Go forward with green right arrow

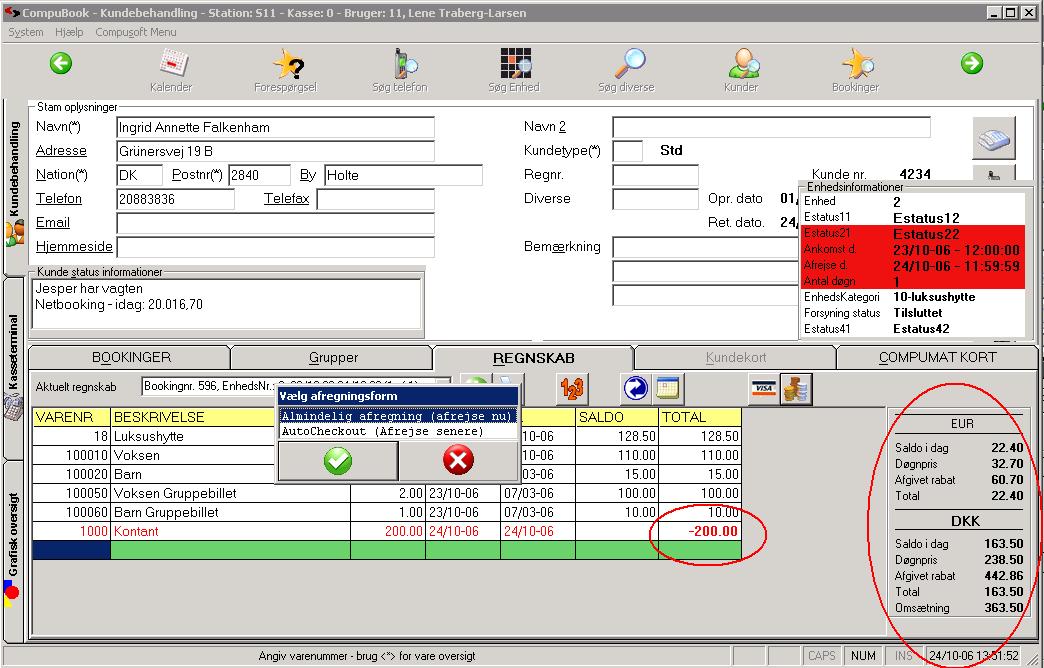point(972,63)
